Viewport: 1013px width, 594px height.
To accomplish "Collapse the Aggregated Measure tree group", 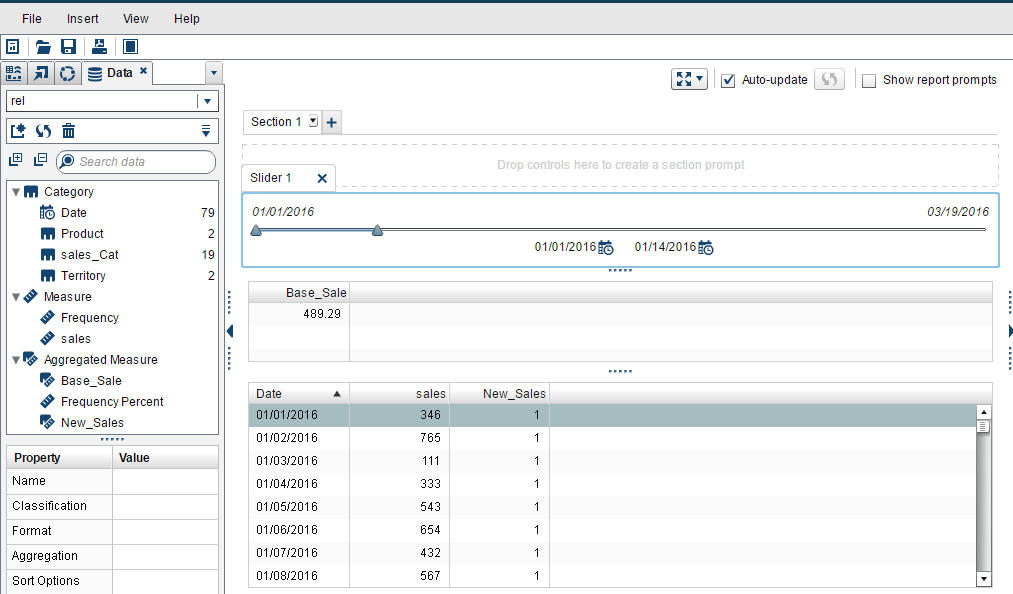I will pos(16,359).
